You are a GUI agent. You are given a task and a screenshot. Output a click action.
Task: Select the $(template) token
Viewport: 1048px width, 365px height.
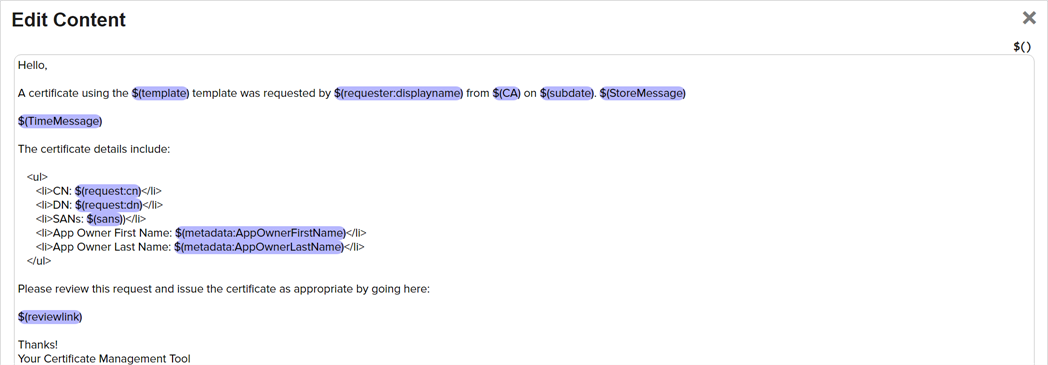161,94
